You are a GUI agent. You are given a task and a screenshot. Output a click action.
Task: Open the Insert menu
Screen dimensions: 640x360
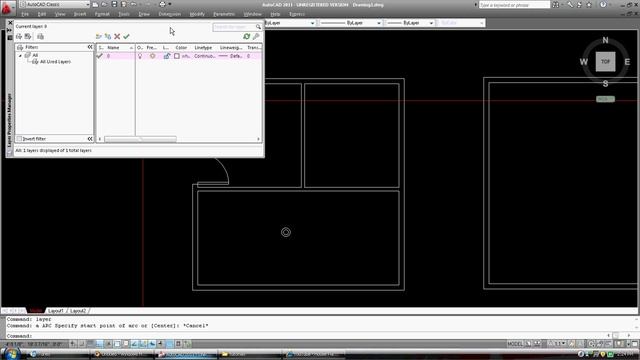[x=80, y=14]
